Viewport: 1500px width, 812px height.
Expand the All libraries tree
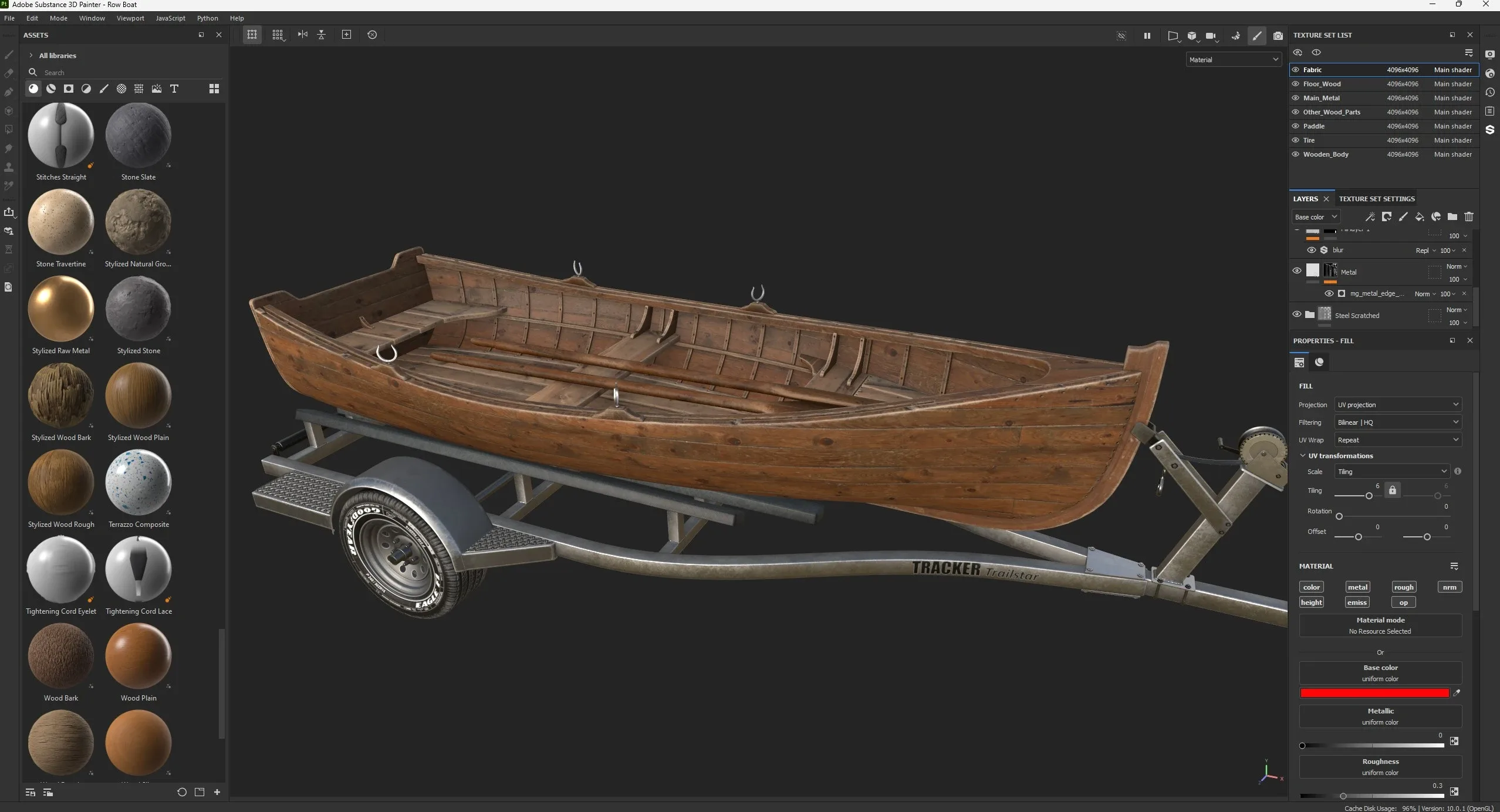point(31,56)
